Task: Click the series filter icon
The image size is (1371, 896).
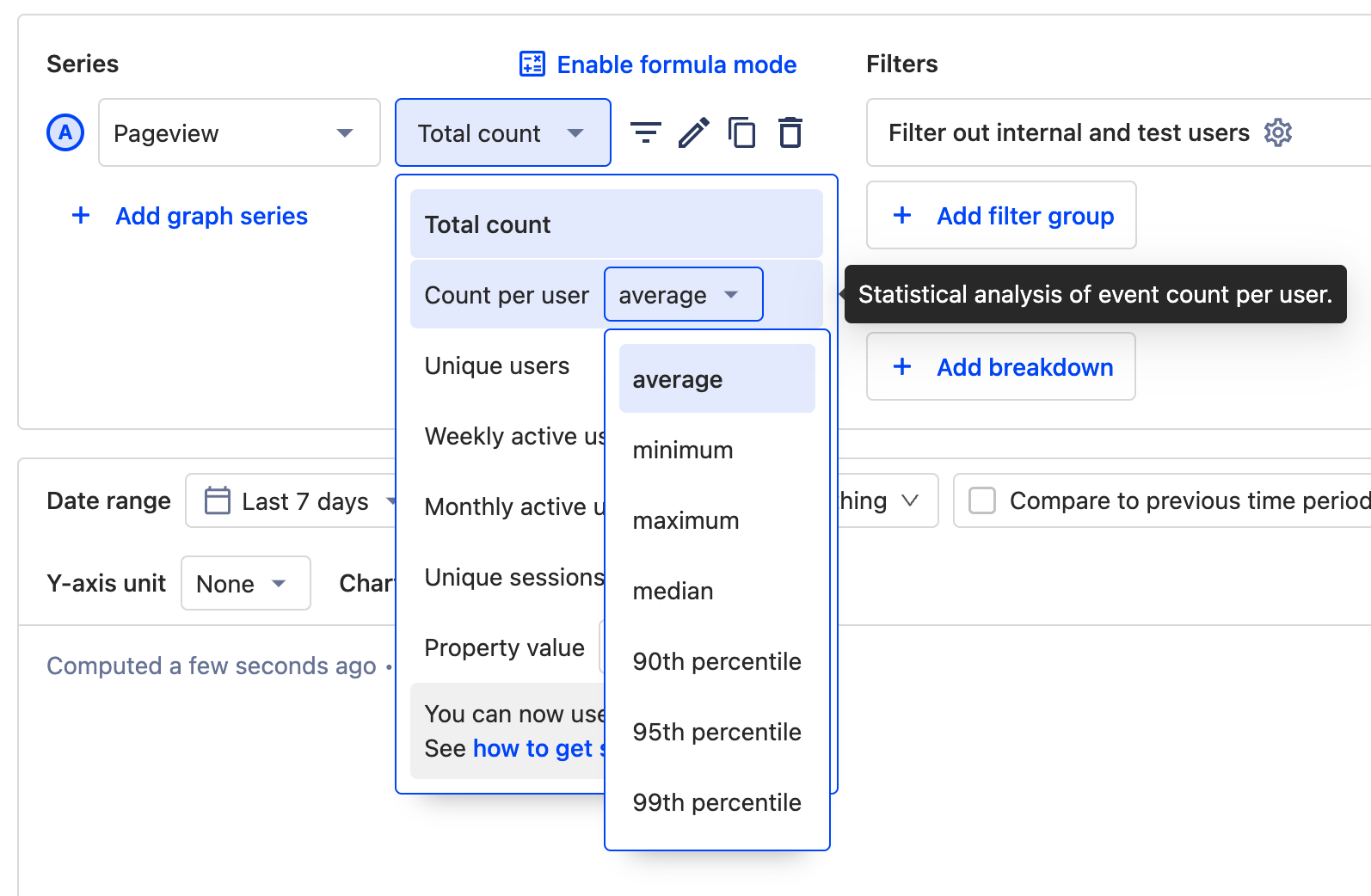Action: click(645, 132)
